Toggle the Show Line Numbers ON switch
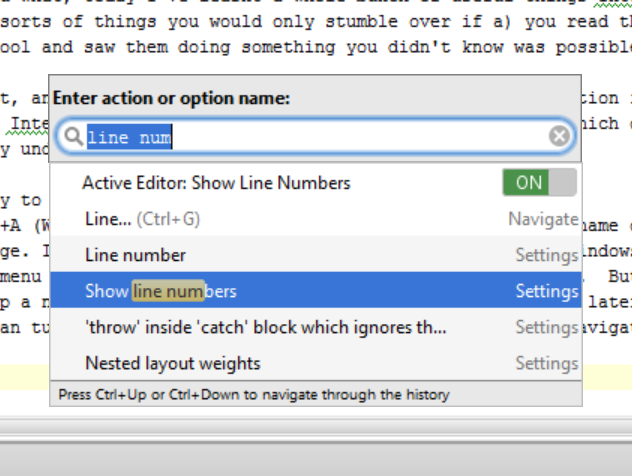Image resolution: width=632 pixels, height=476 pixels. point(539,183)
